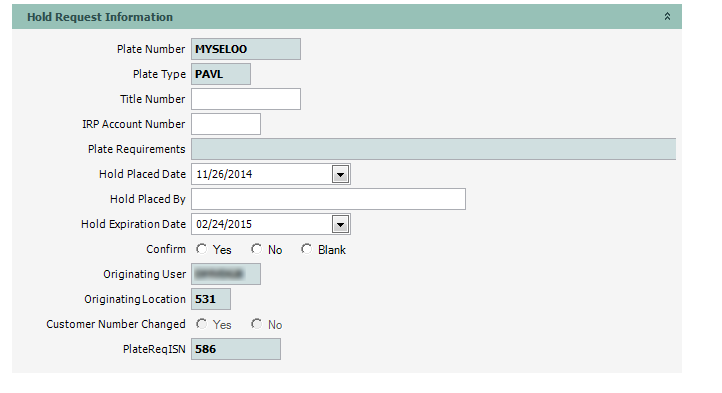Click the PlateReqISN field 586
The width and height of the screenshot is (722, 393).
click(x=236, y=349)
